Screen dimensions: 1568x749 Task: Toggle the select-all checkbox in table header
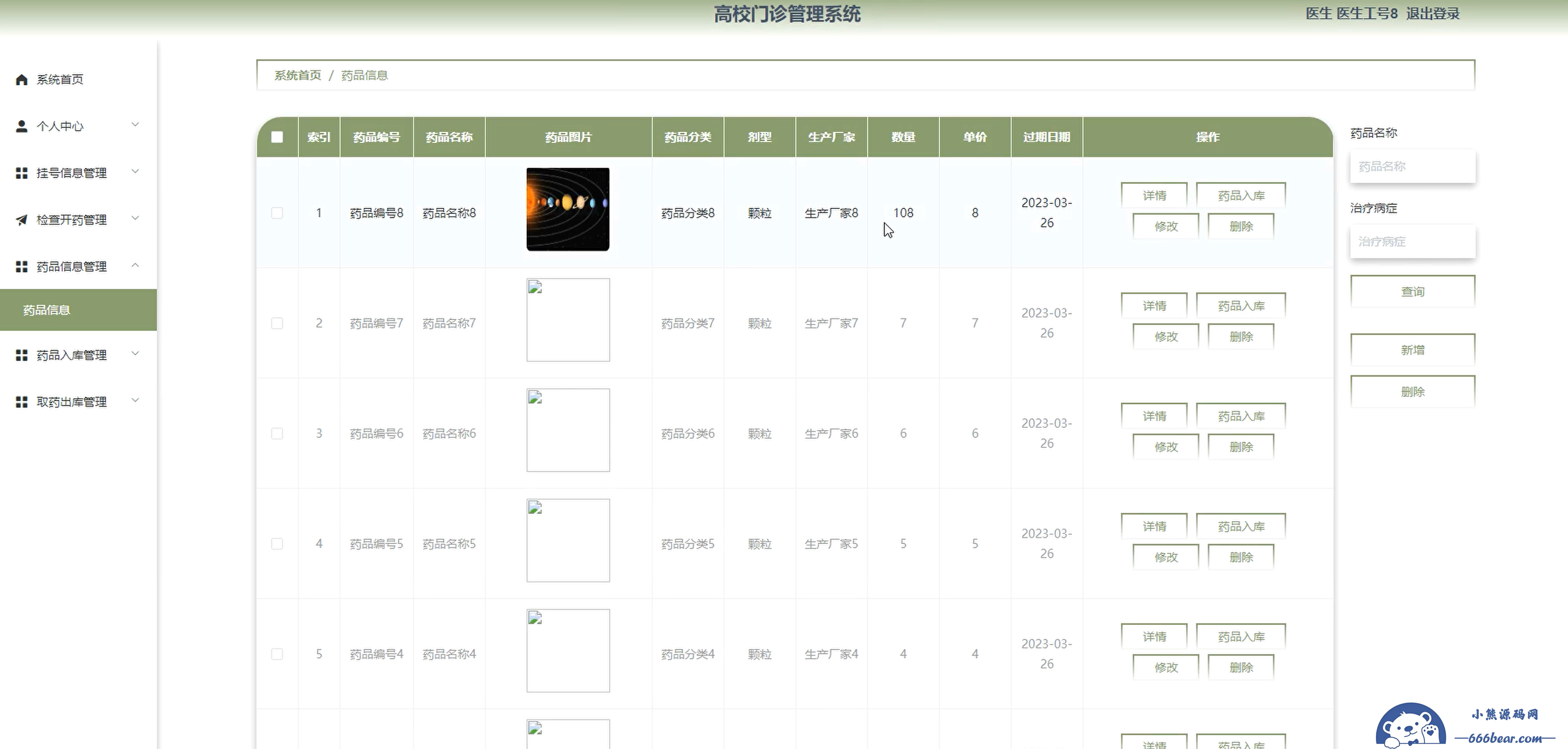click(x=277, y=137)
